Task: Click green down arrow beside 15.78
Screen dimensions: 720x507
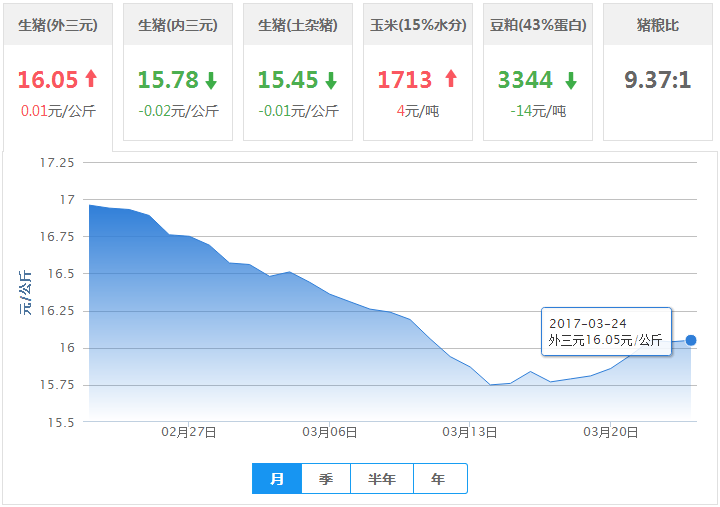Action: [211, 80]
